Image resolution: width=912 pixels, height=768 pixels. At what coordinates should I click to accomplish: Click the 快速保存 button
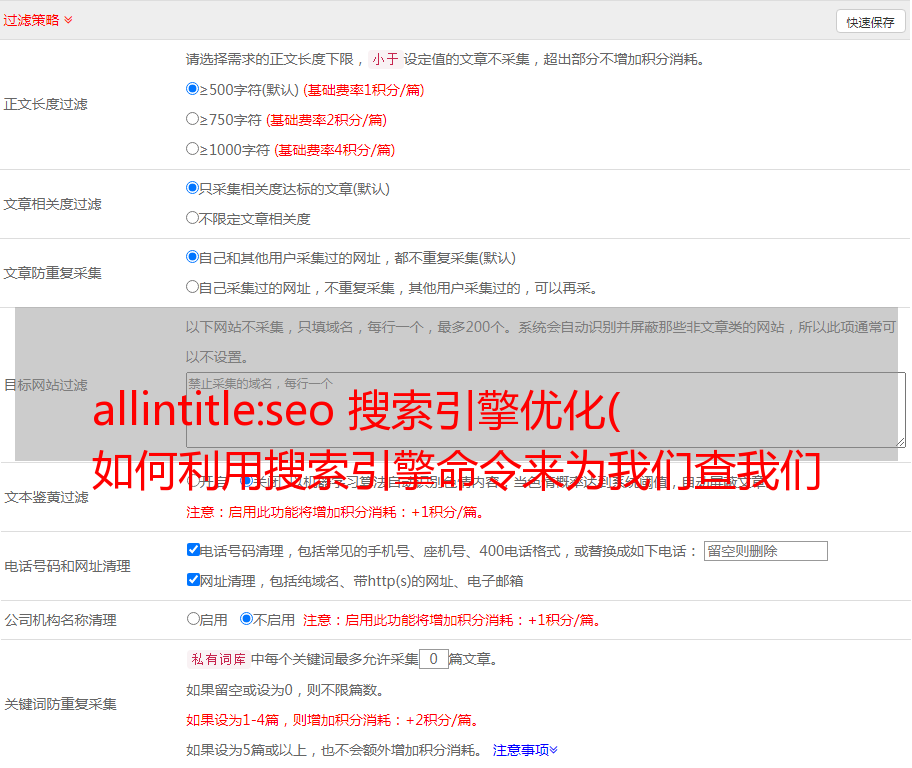pyautogui.click(x=870, y=22)
